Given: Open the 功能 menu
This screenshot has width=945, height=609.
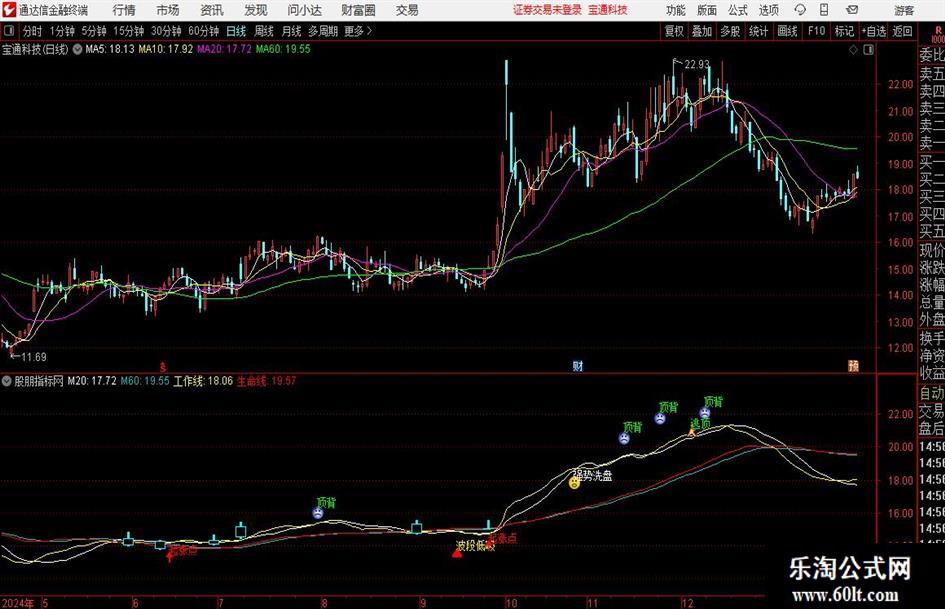Looking at the screenshot, I should (x=676, y=10).
